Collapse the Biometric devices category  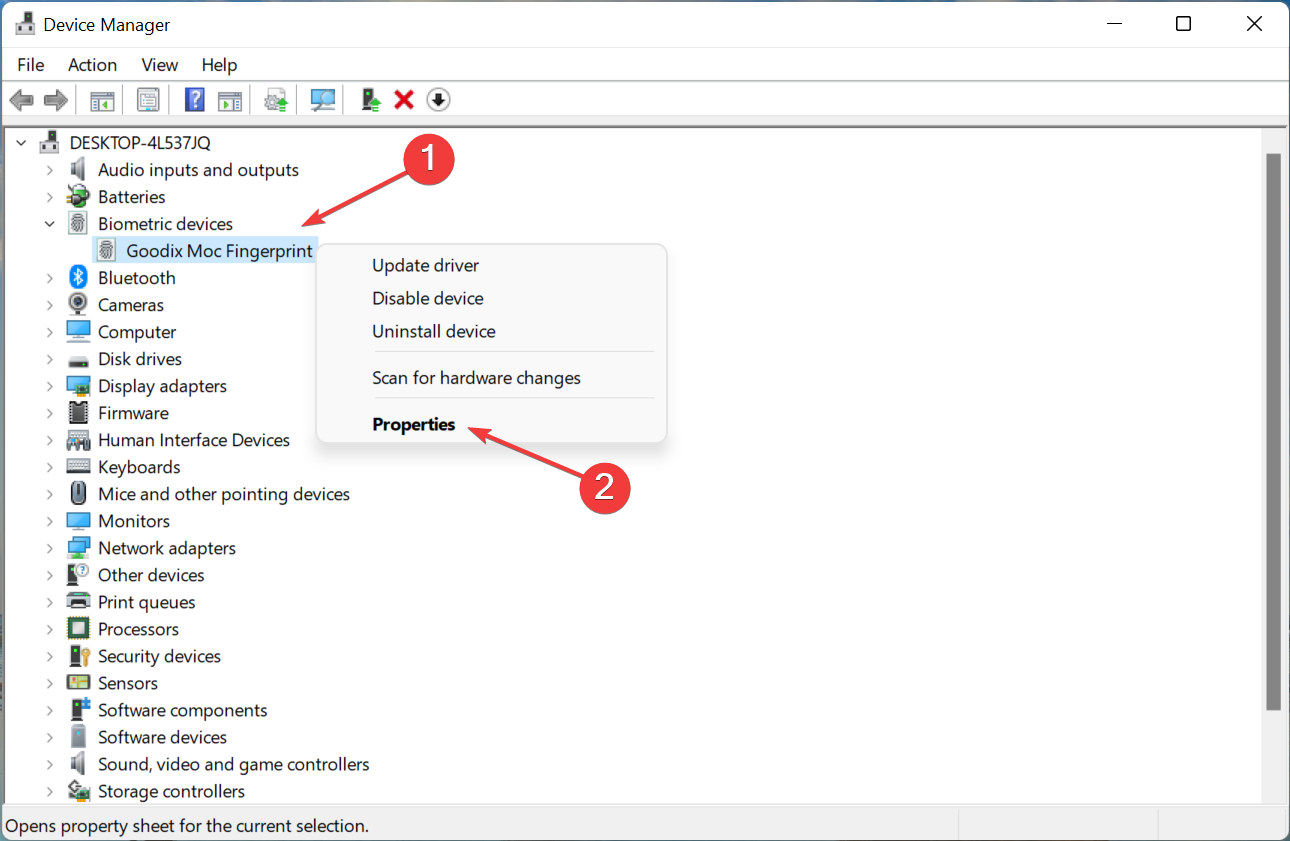point(49,224)
